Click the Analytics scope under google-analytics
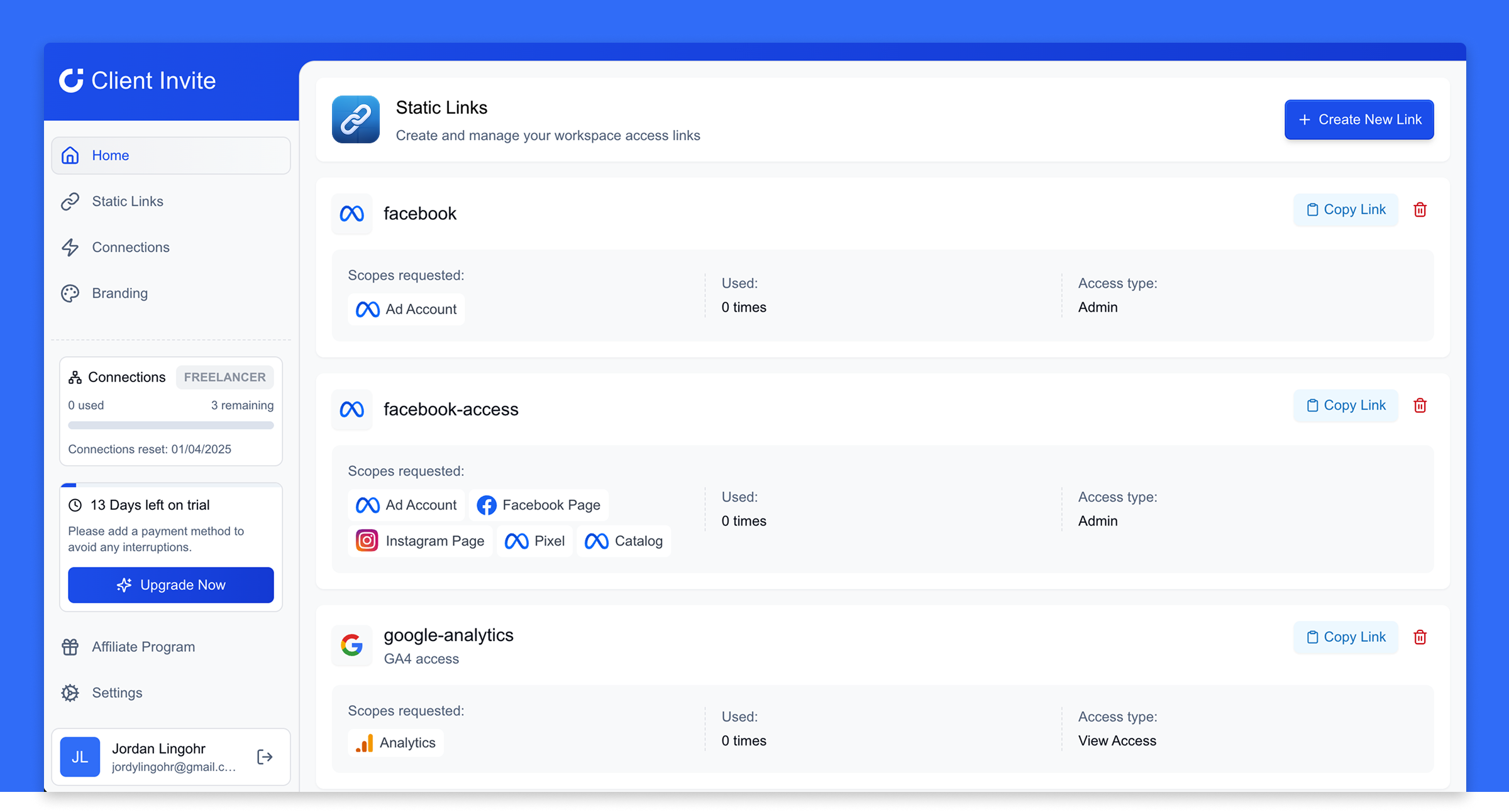 pyautogui.click(x=395, y=742)
